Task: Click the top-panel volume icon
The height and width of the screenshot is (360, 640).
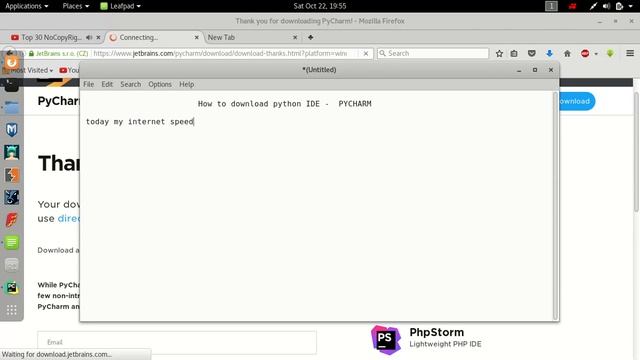Action: pyautogui.click(x=606, y=6)
